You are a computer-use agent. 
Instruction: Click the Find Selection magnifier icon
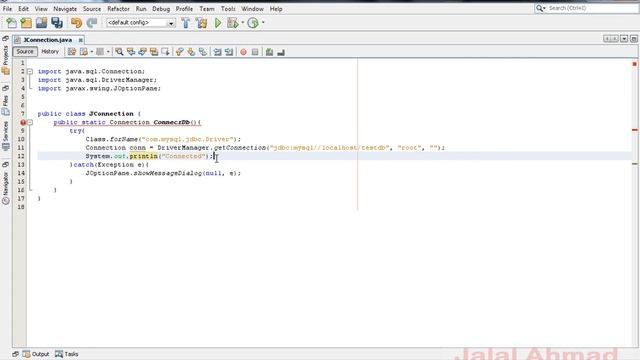click(119, 52)
